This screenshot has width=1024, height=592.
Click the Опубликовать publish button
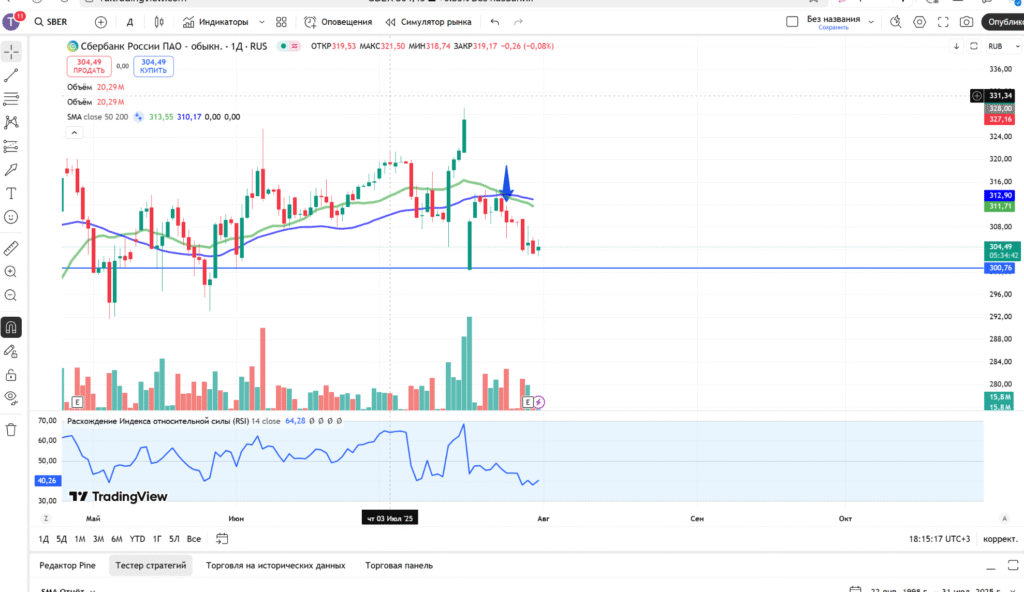(1004, 22)
